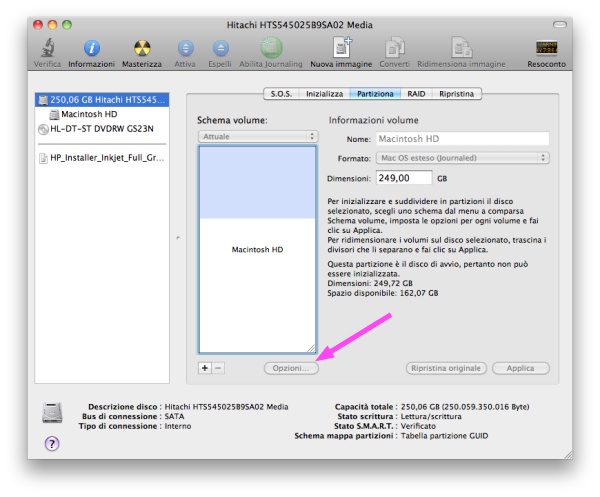Click the Espelli eject icon
The image size is (600, 497).
pos(220,48)
